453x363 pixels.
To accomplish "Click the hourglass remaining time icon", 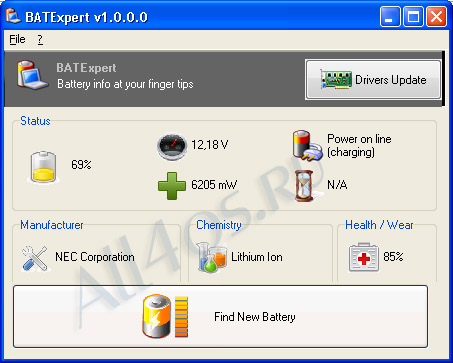I will click(304, 185).
